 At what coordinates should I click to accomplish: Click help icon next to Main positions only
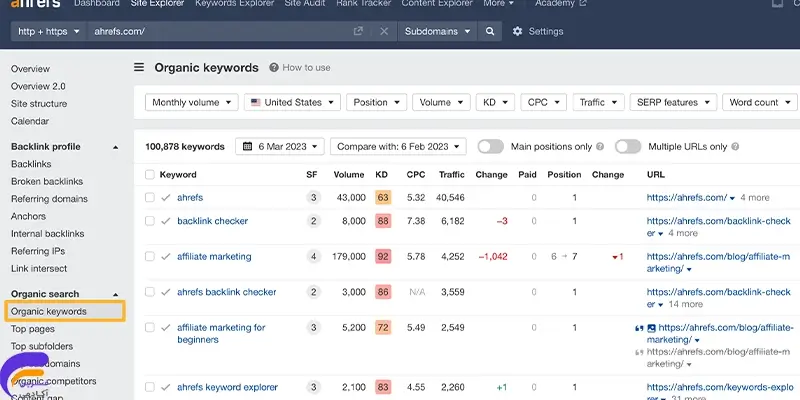tap(600, 147)
